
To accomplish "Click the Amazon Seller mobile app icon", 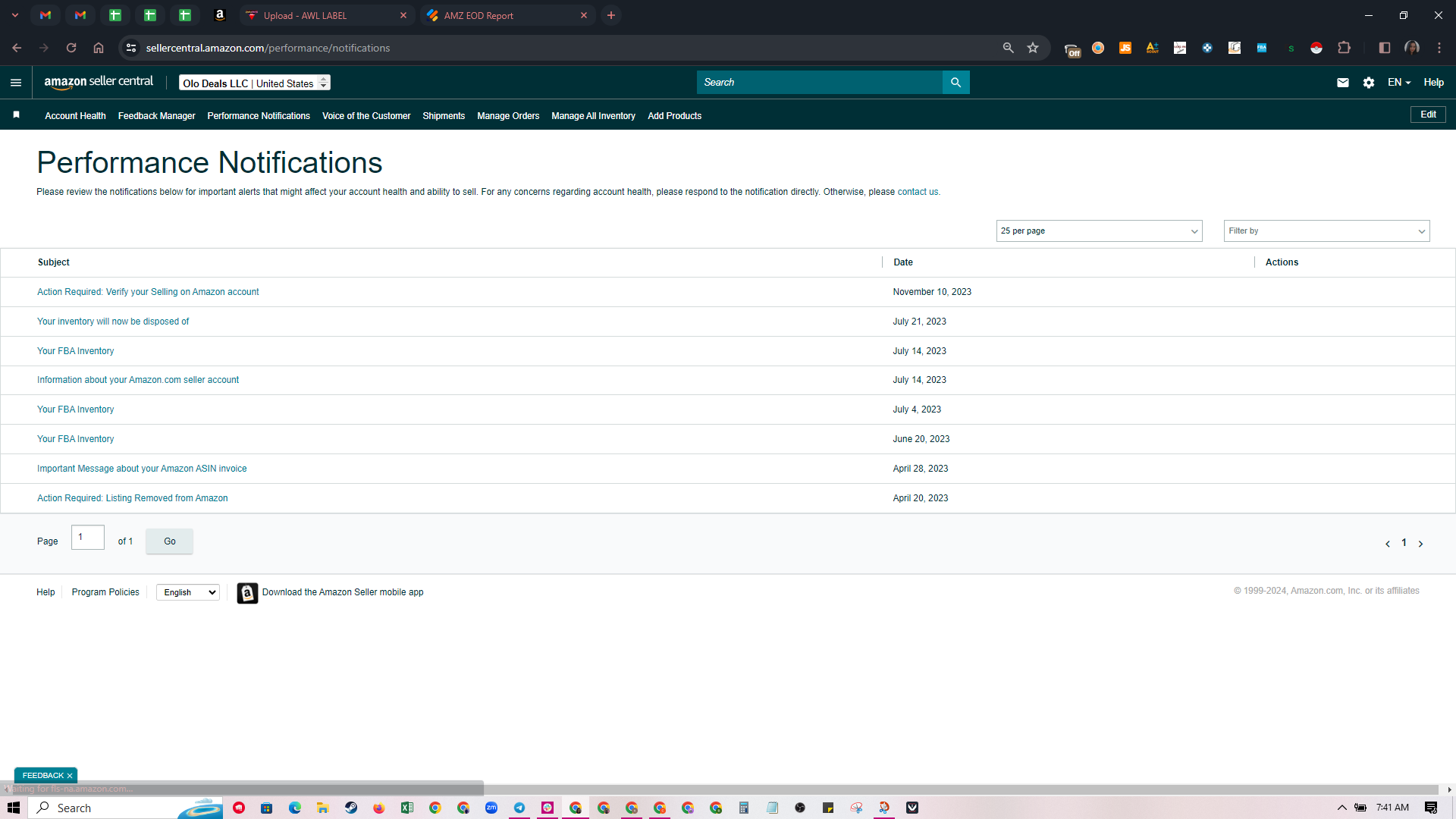I will point(247,593).
